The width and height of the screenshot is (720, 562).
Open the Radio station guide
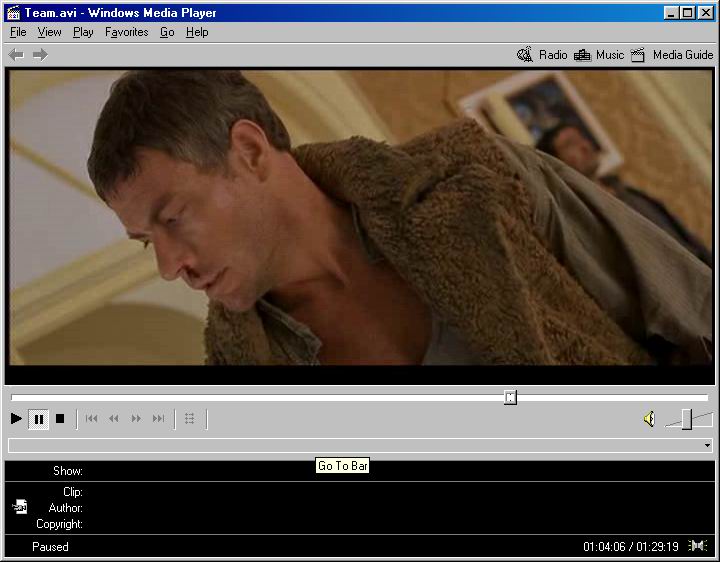click(x=542, y=55)
